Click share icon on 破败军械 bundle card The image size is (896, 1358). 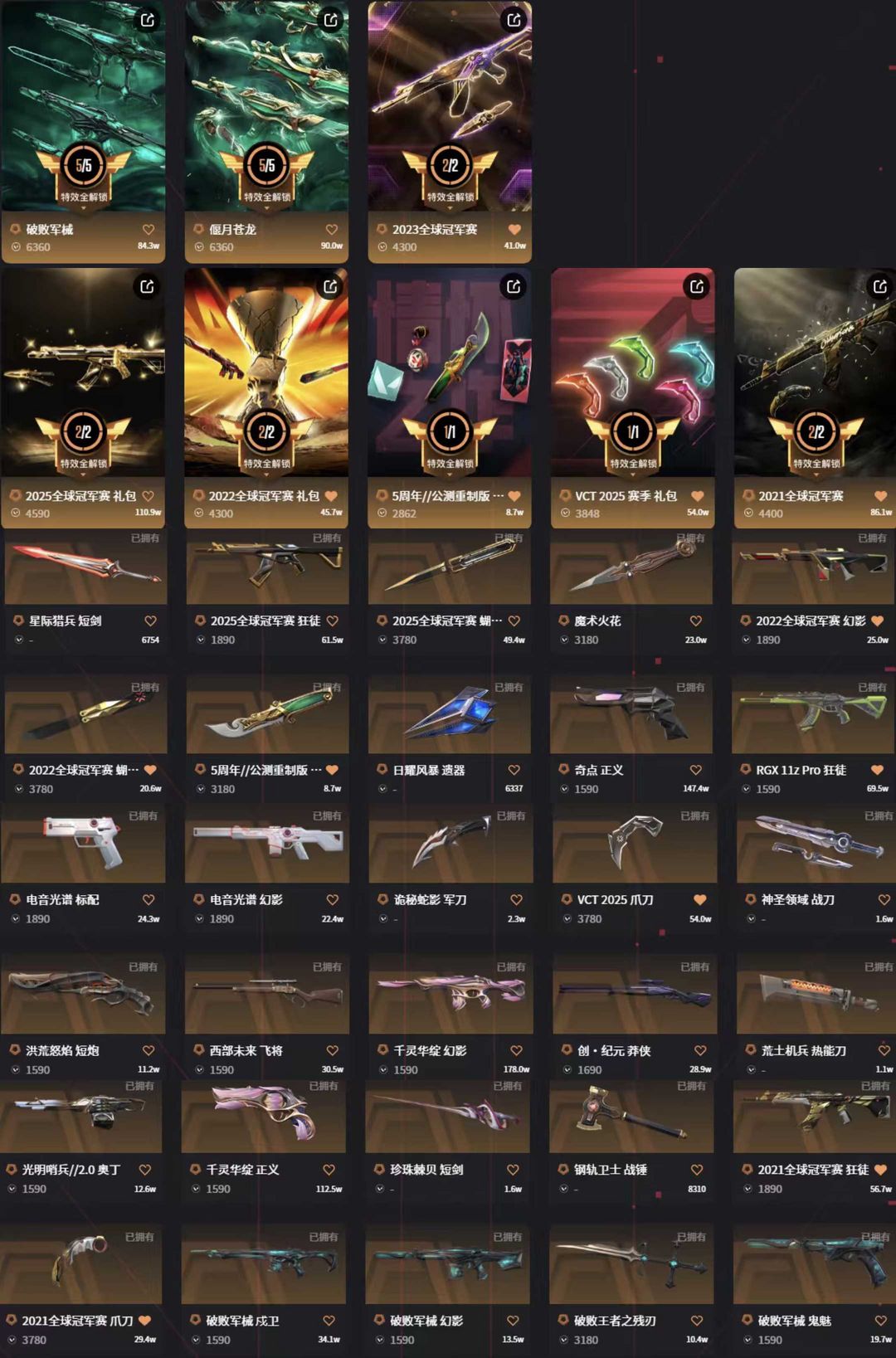click(x=148, y=20)
